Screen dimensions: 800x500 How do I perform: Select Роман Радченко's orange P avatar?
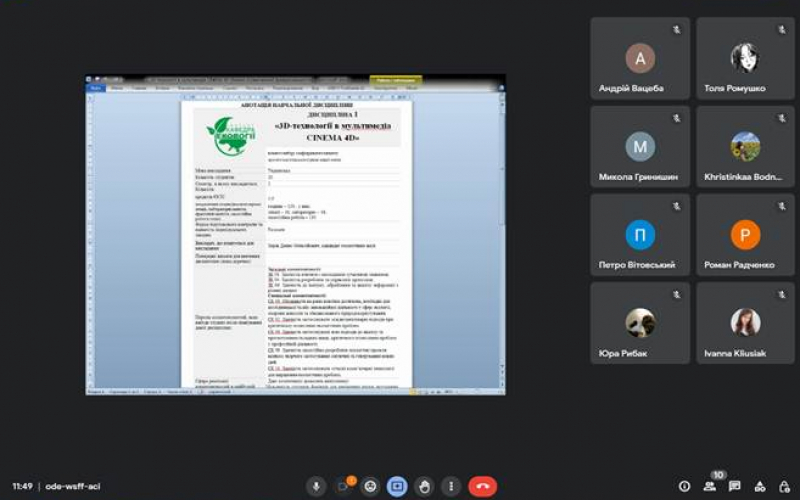pos(745,235)
